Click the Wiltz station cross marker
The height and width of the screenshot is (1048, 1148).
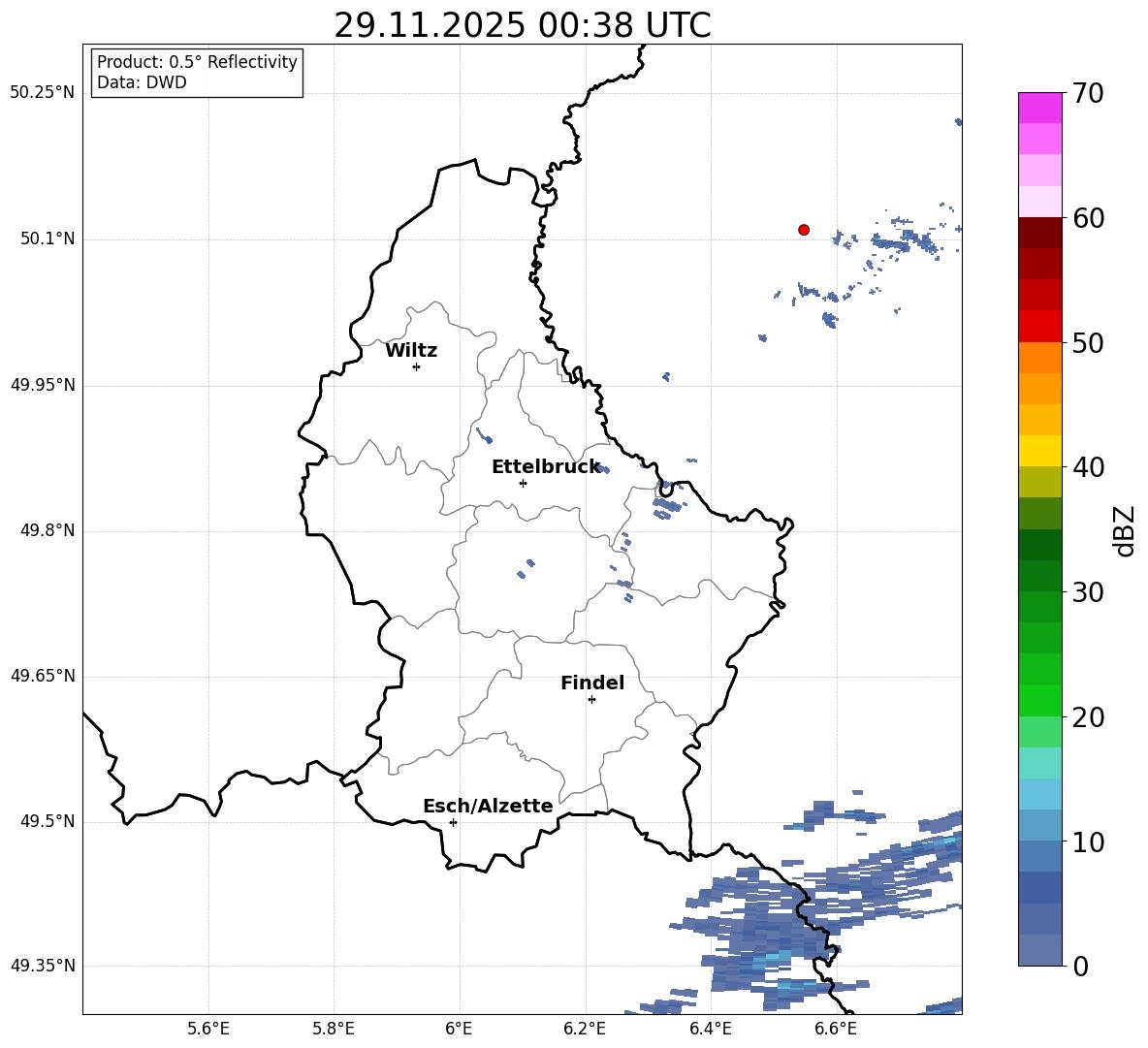coord(417,366)
